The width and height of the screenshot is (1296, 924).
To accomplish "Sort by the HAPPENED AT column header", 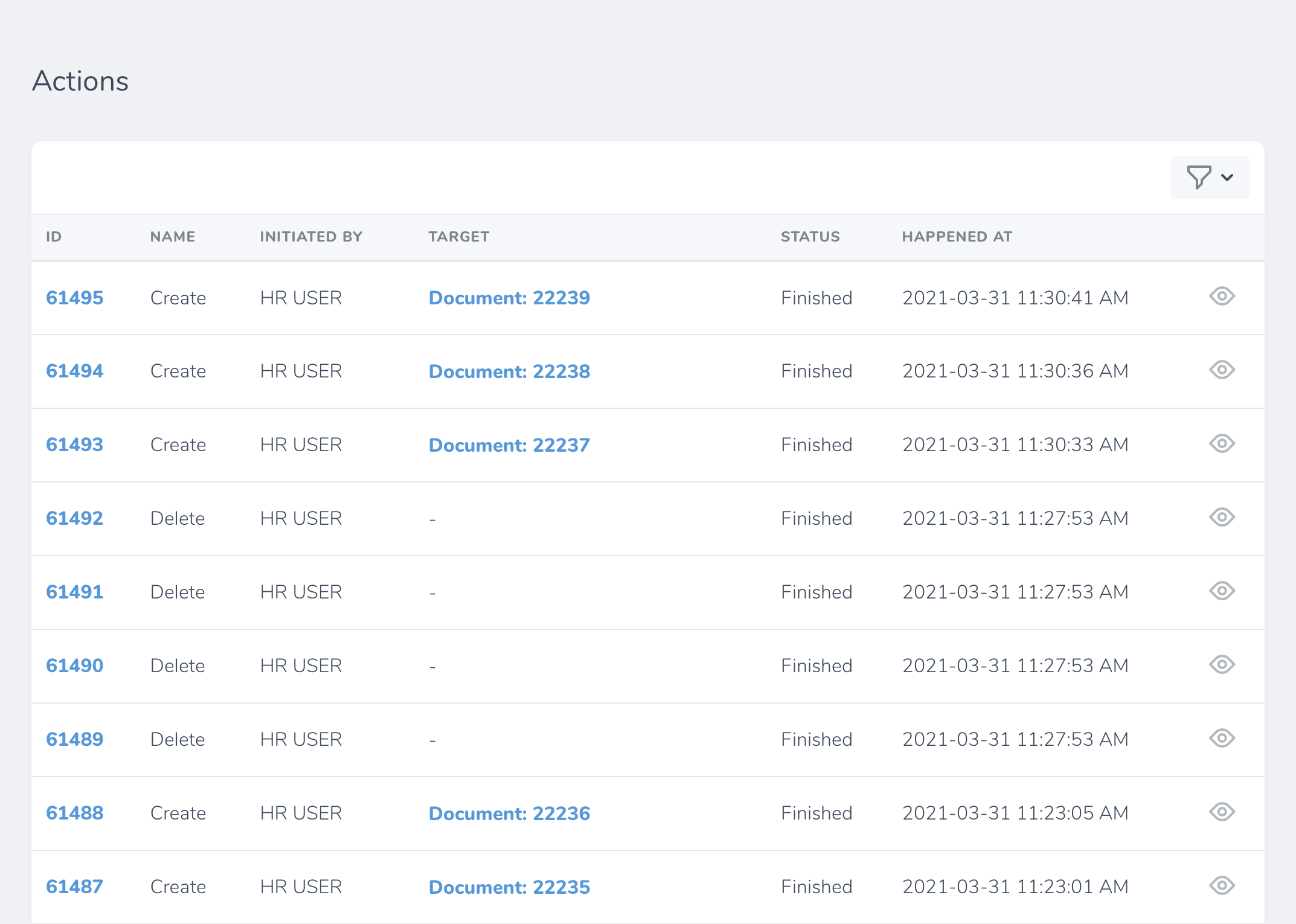I will click(x=957, y=236).
